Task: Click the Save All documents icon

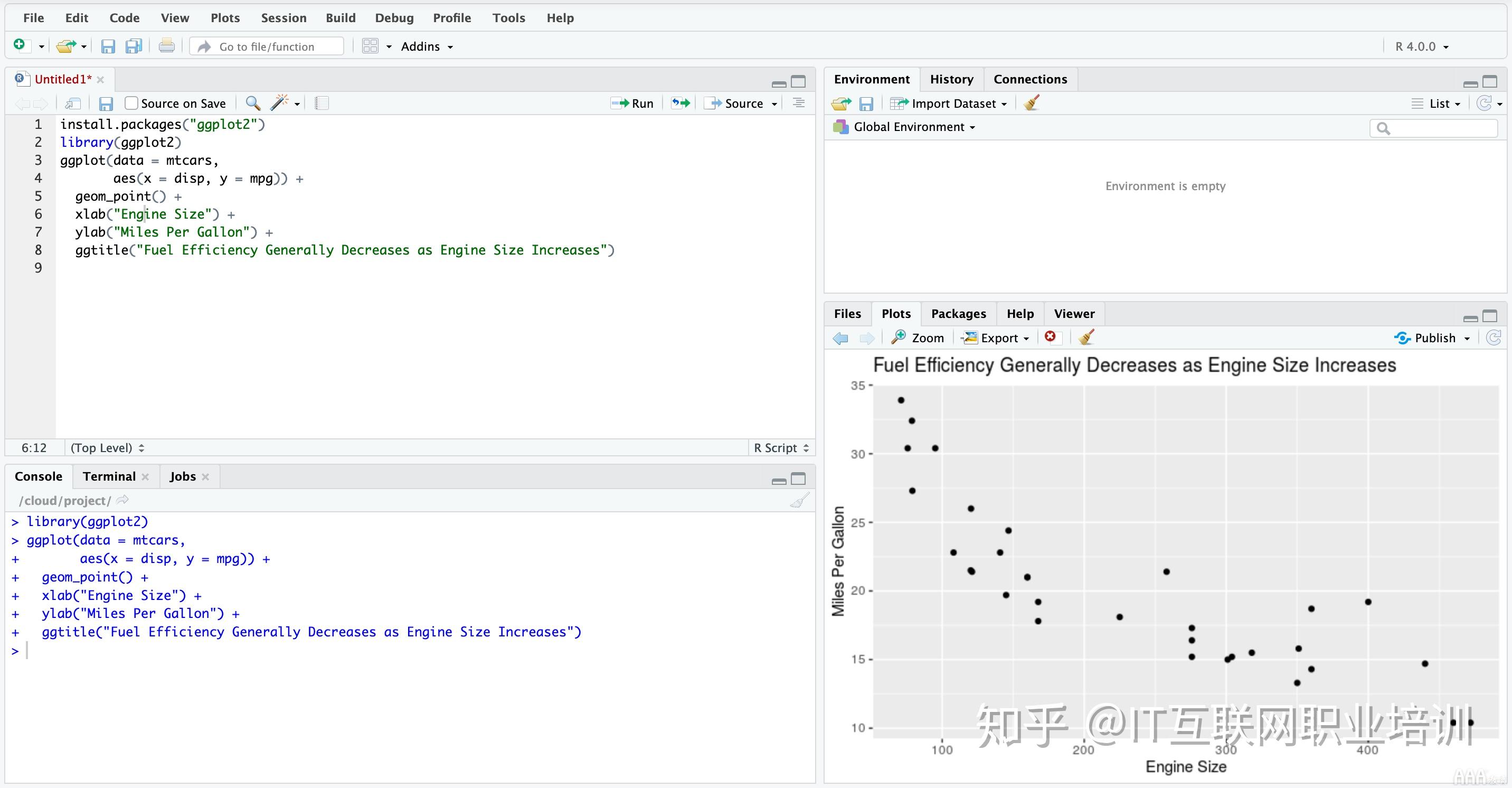Action: (x=134, y=46)
